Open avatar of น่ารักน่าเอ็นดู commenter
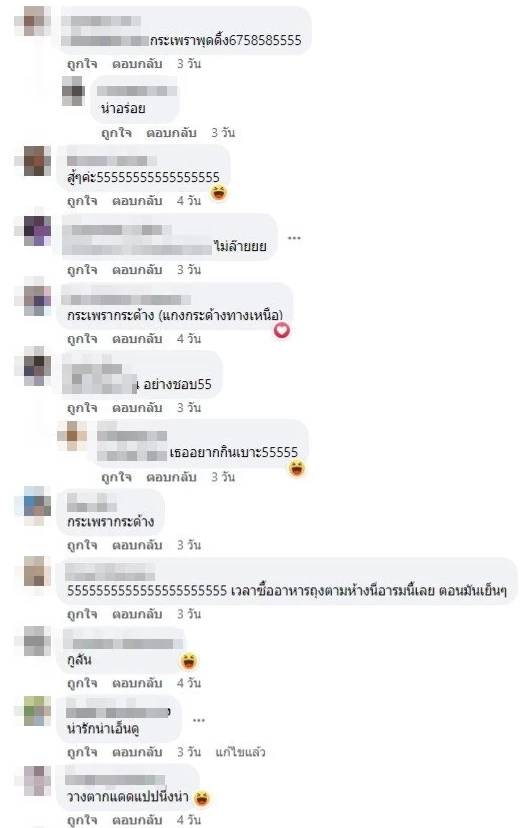The width and height of the screenshot is (530, 828). point(37,711)
